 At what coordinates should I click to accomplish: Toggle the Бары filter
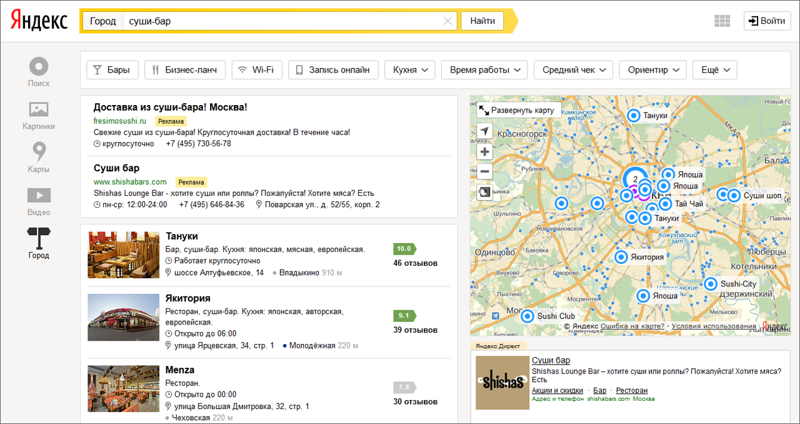coord(112,70)
